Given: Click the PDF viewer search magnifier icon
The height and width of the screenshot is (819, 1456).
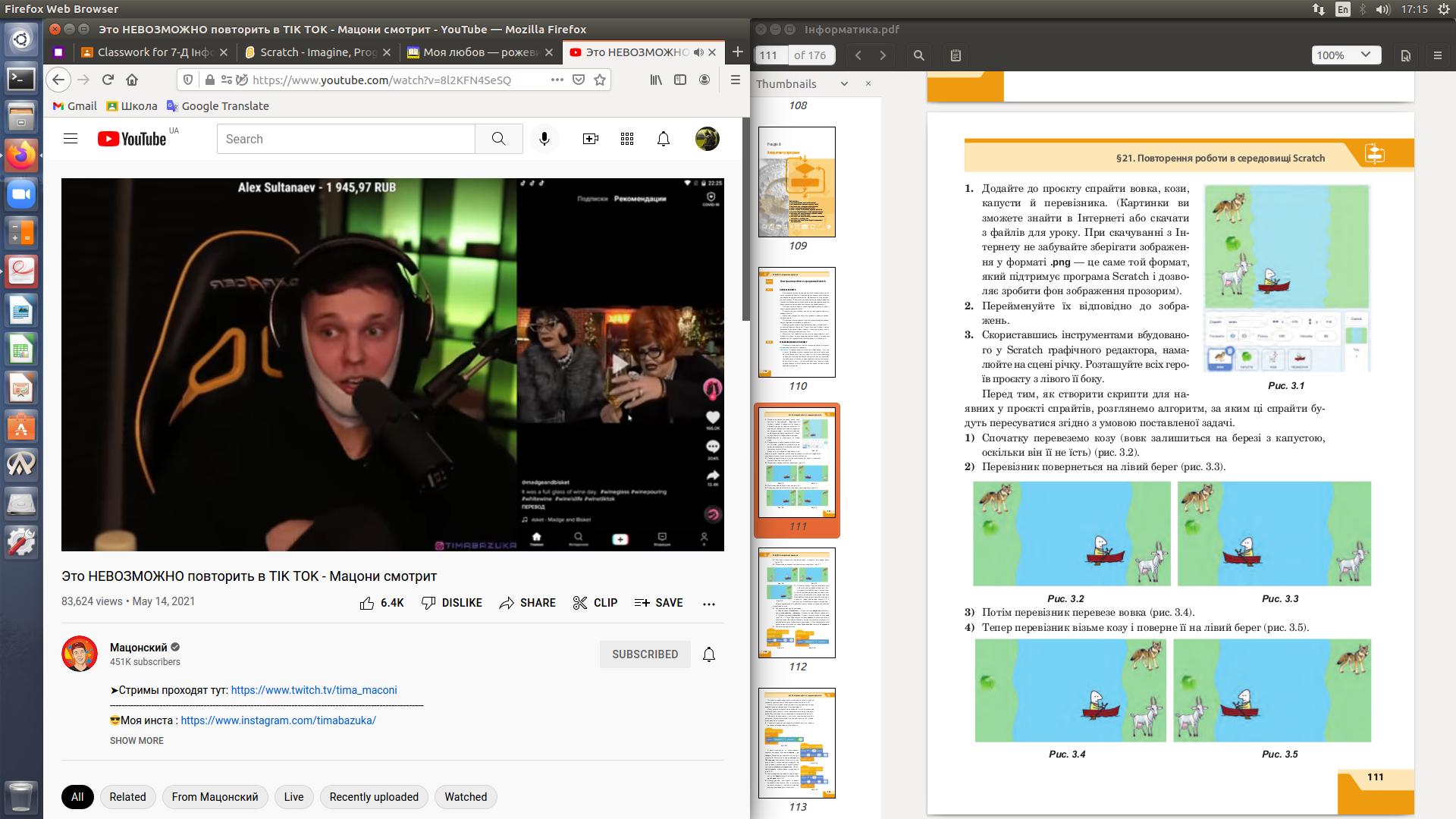Looking at the screenshot, I should pos(919,55).
